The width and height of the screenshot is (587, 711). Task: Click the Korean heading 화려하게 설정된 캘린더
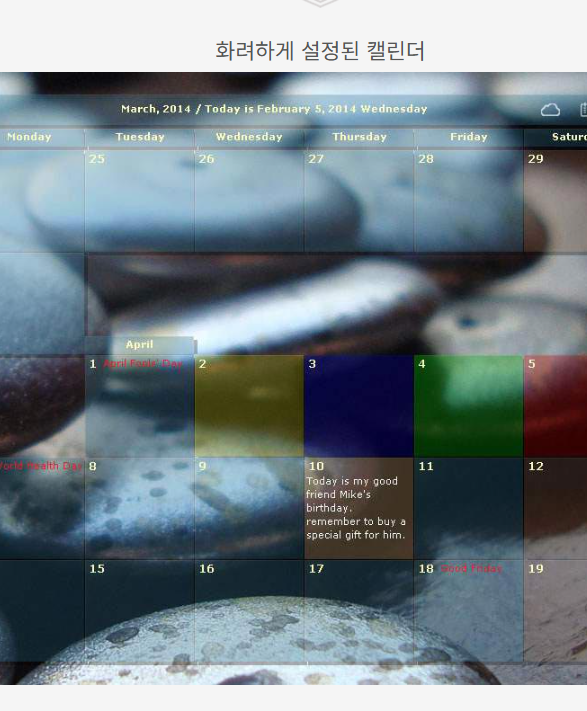point(320,51)
